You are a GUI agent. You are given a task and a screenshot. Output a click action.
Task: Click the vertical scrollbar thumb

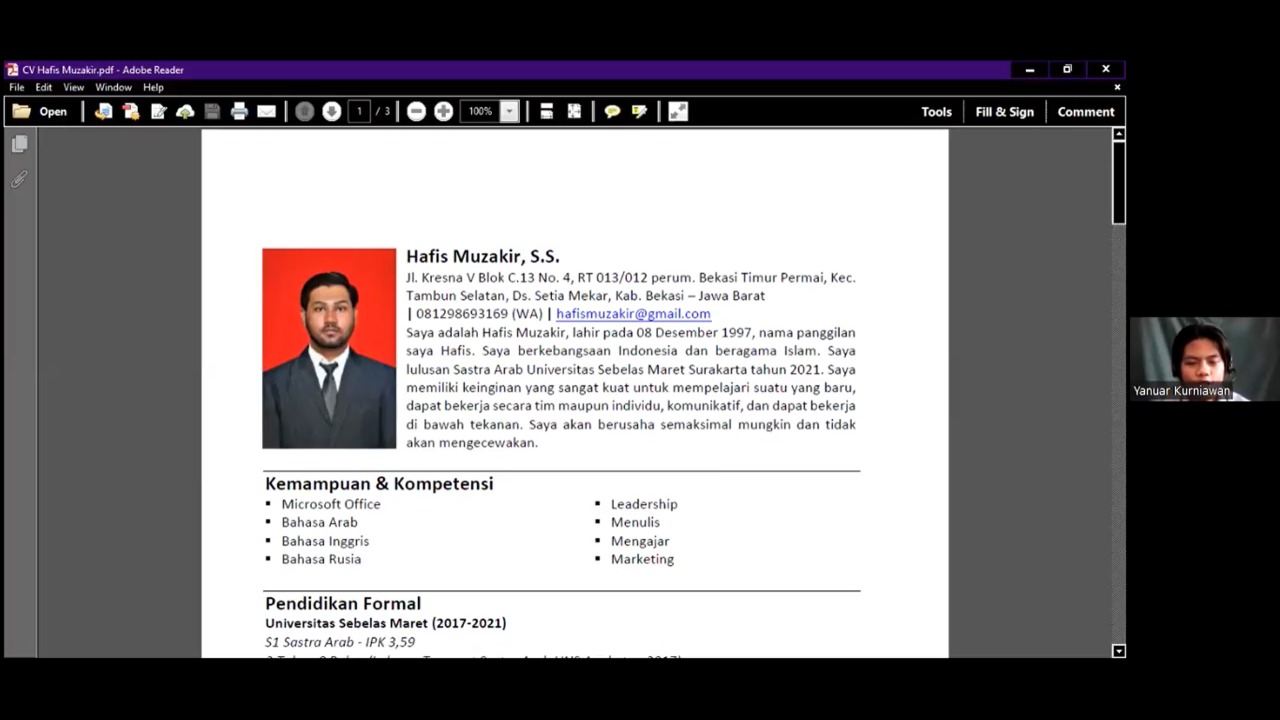[x=1118, y=182]
